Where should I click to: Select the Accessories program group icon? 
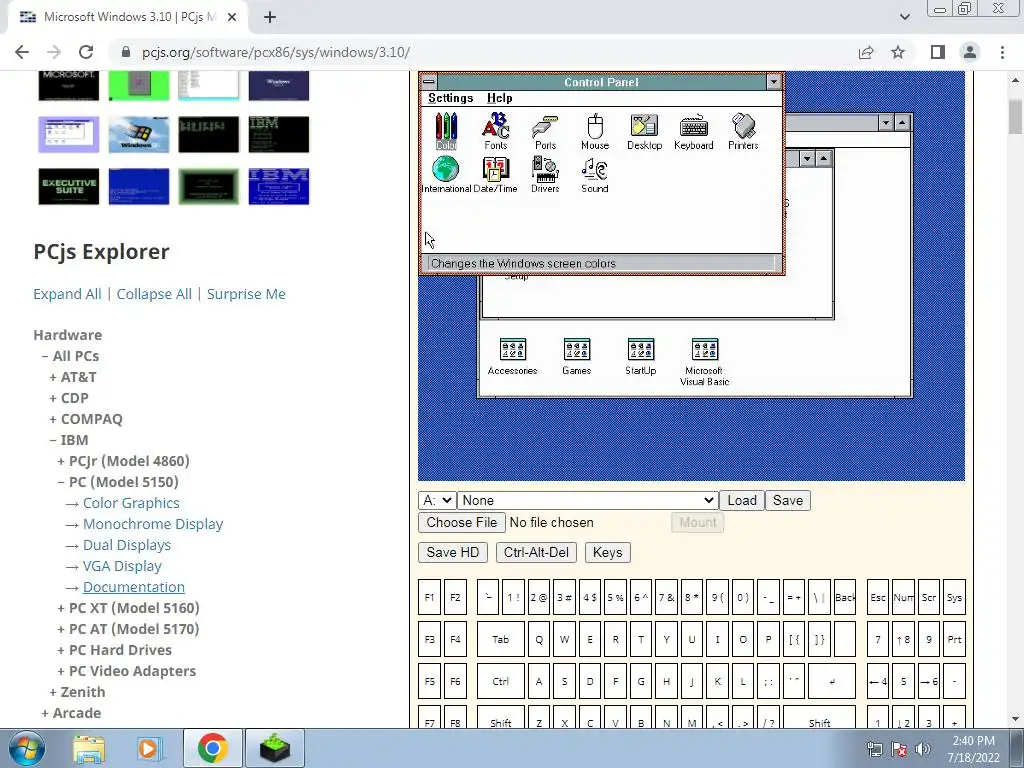[x=513, y=357]
